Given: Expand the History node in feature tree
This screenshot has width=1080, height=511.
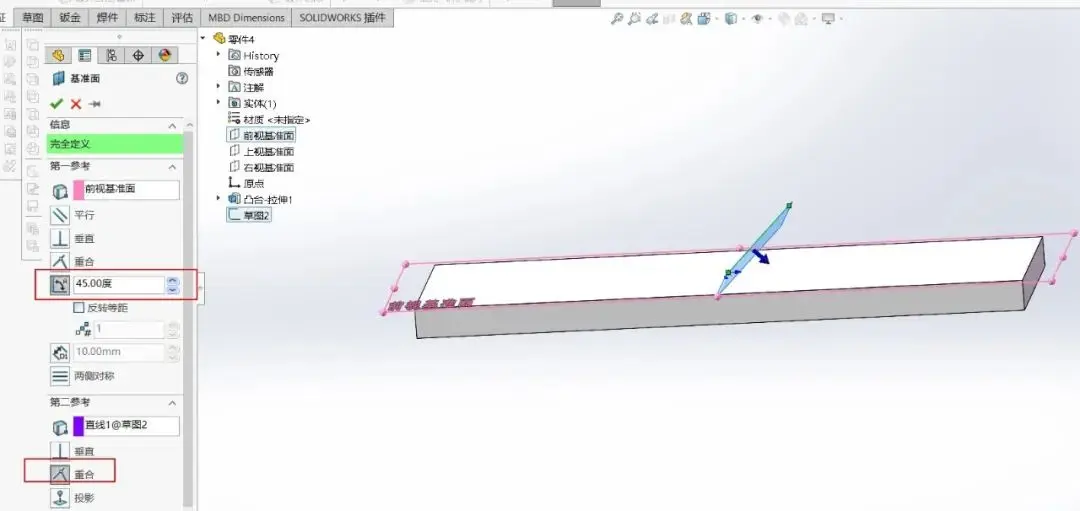Looking at the screenshot, I should [219, 55].
